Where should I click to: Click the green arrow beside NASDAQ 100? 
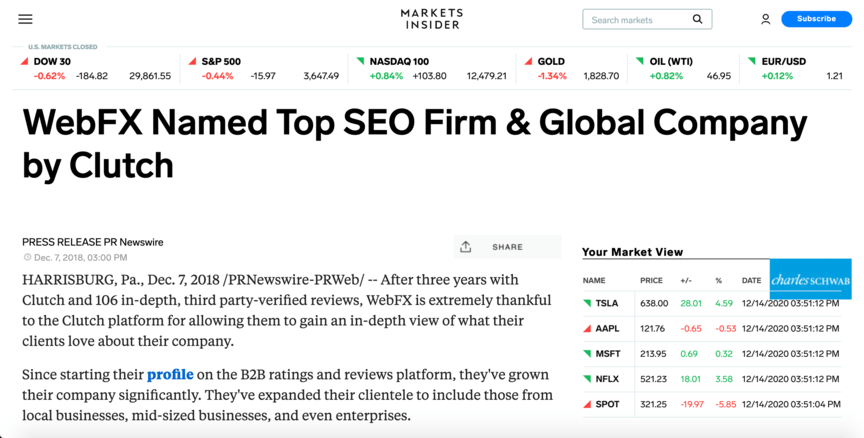tap(360, 61)
